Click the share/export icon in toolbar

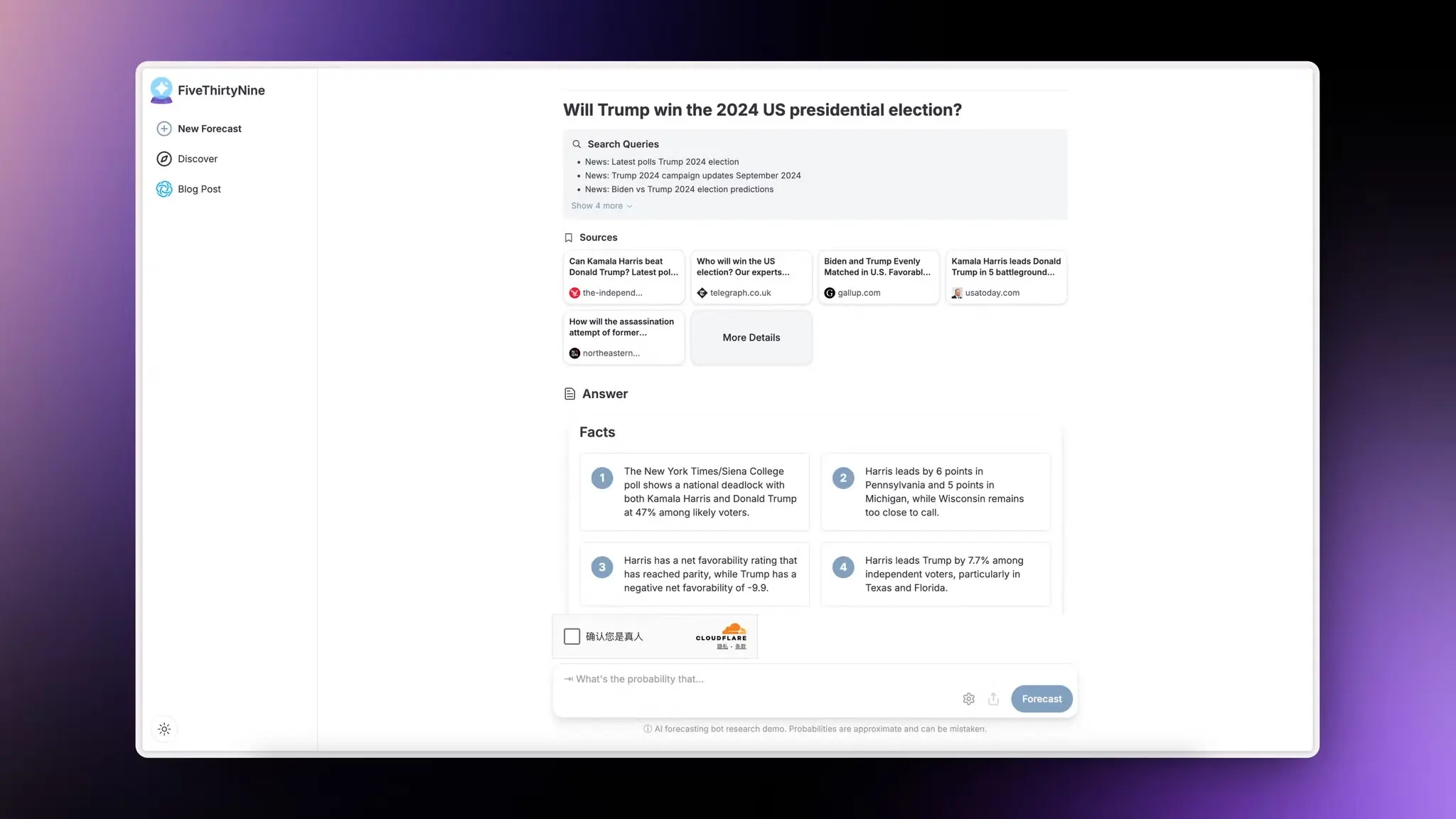click(x=993, y=698)
